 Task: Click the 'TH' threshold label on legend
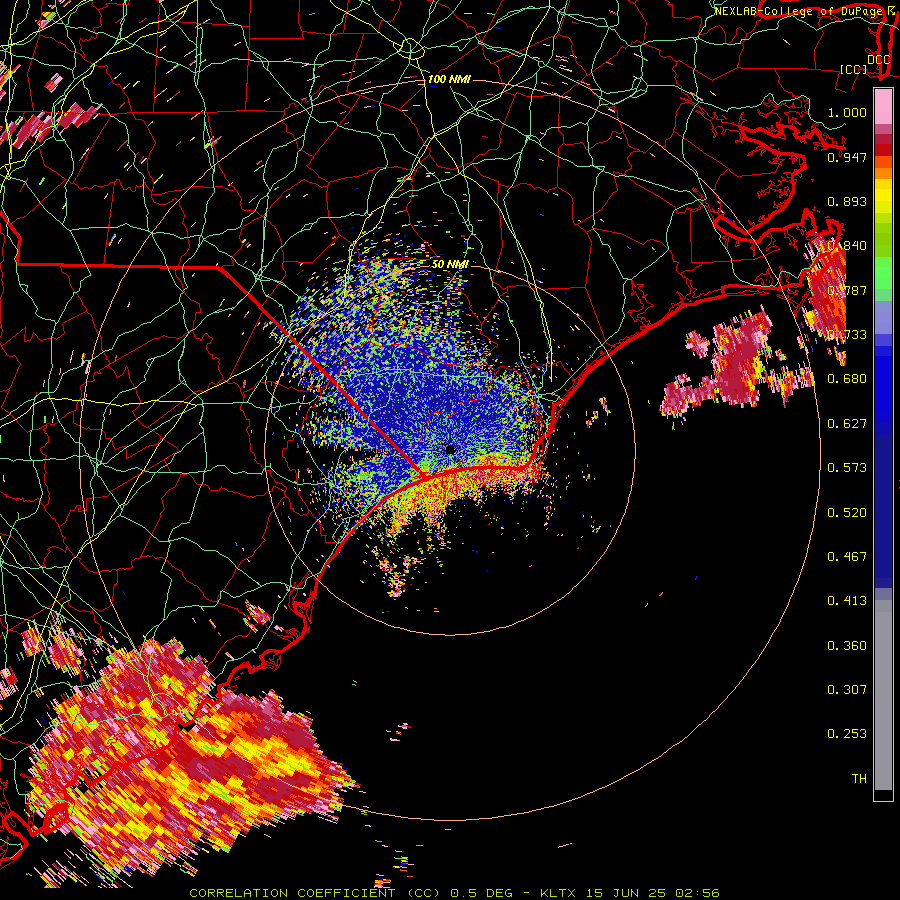click(x=859, y=778)
